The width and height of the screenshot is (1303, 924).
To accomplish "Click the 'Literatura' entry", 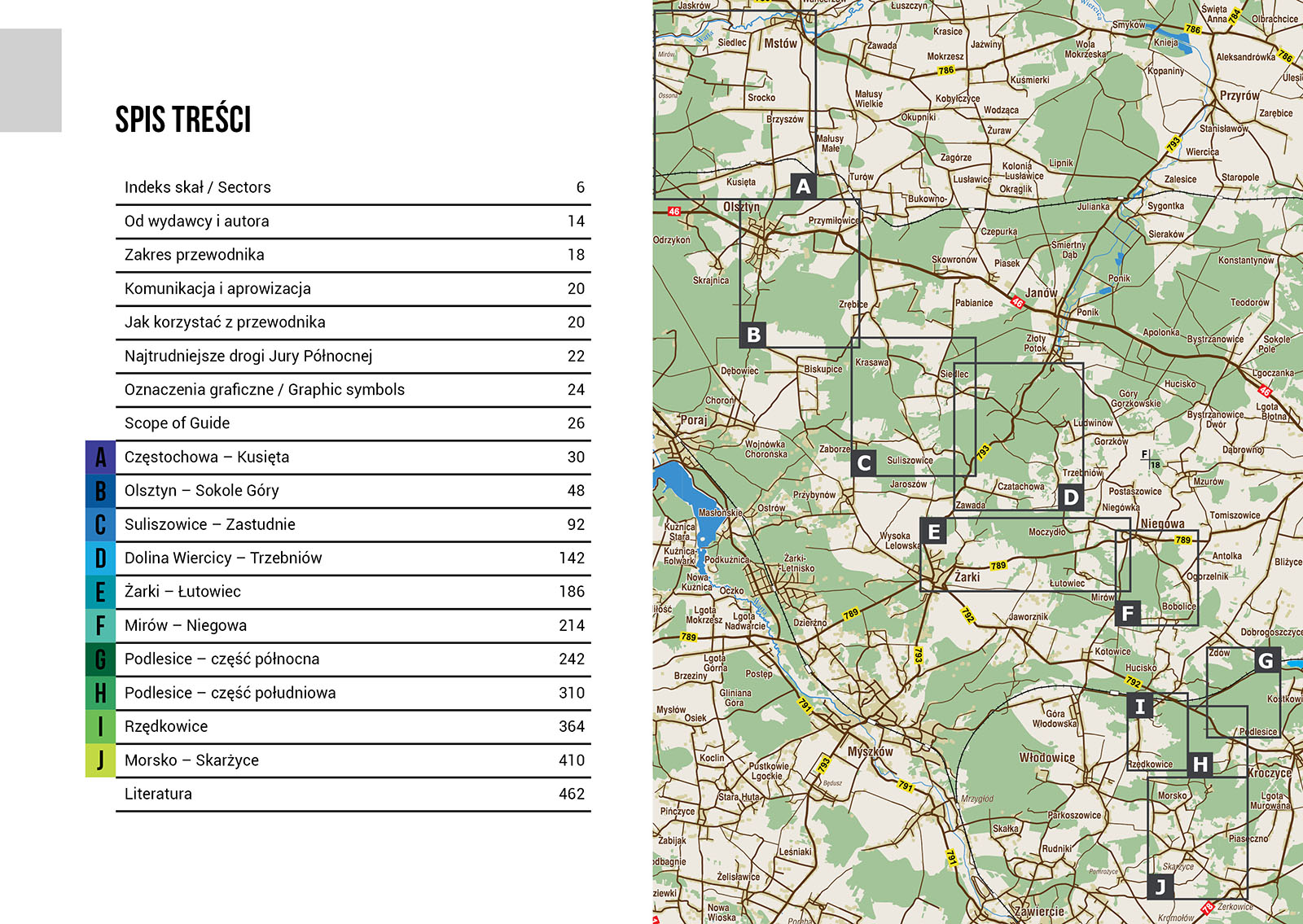I will click(x=353, y=795).
